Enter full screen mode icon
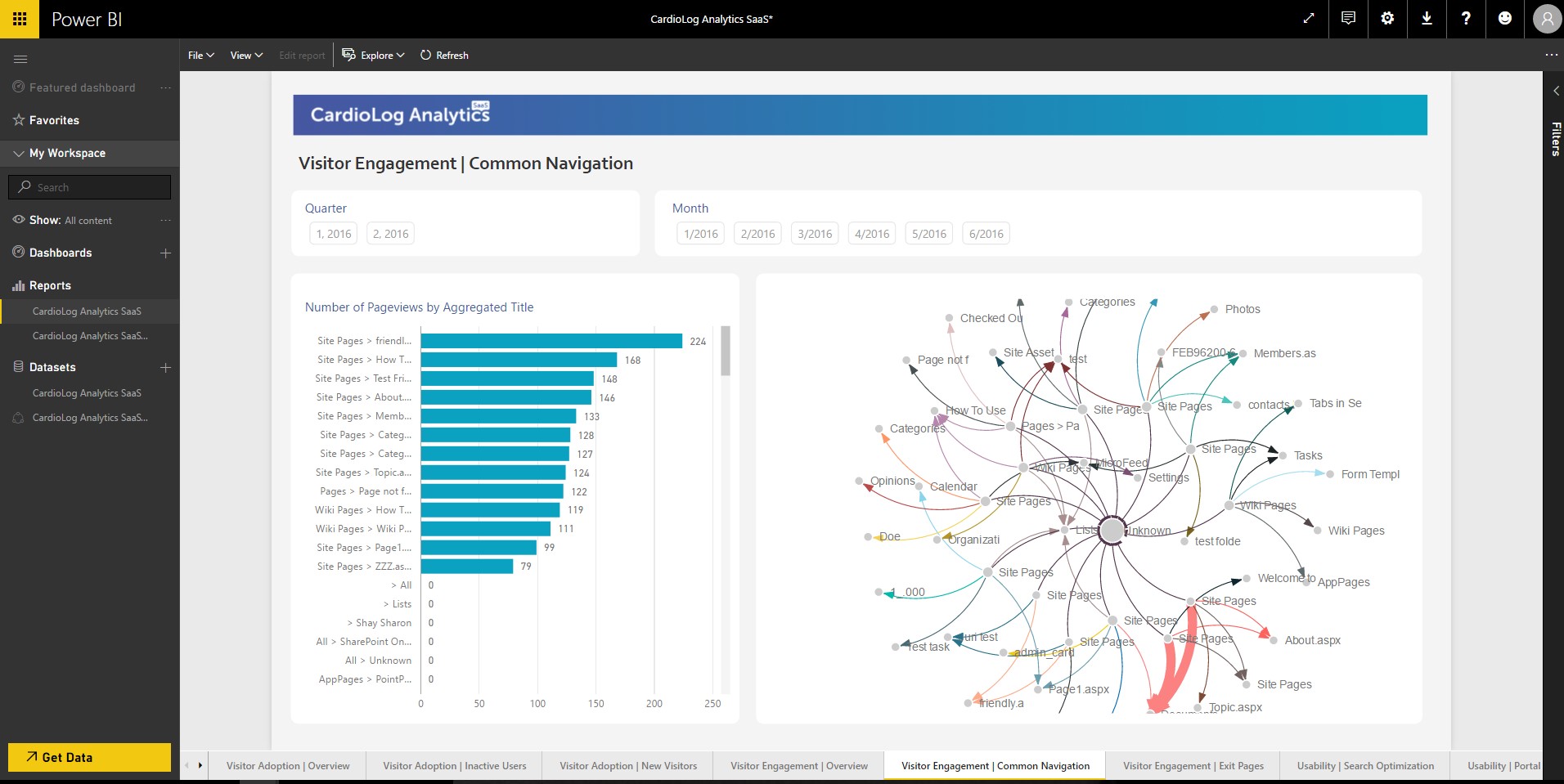Viewport: 1564px width, 784px height. pyautogui.click(x=1309, y=18)
